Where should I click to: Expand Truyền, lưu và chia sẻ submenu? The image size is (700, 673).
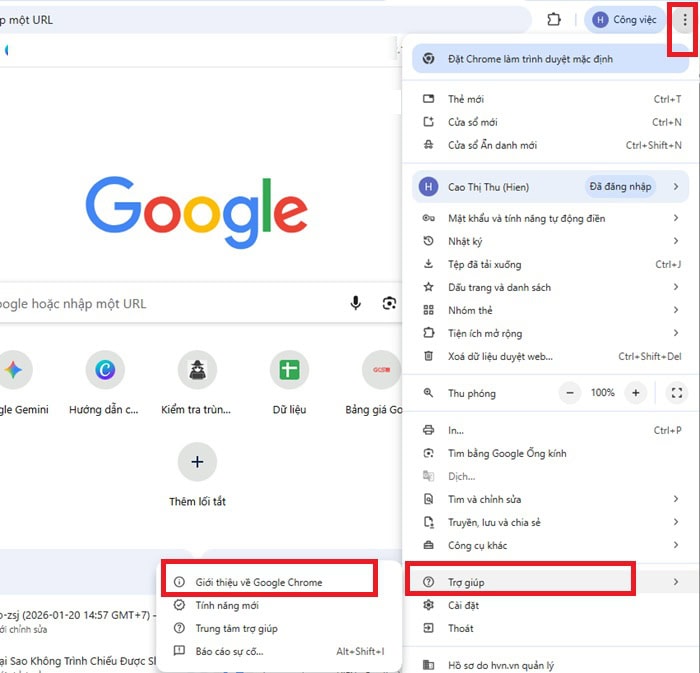tap(551, 522)
